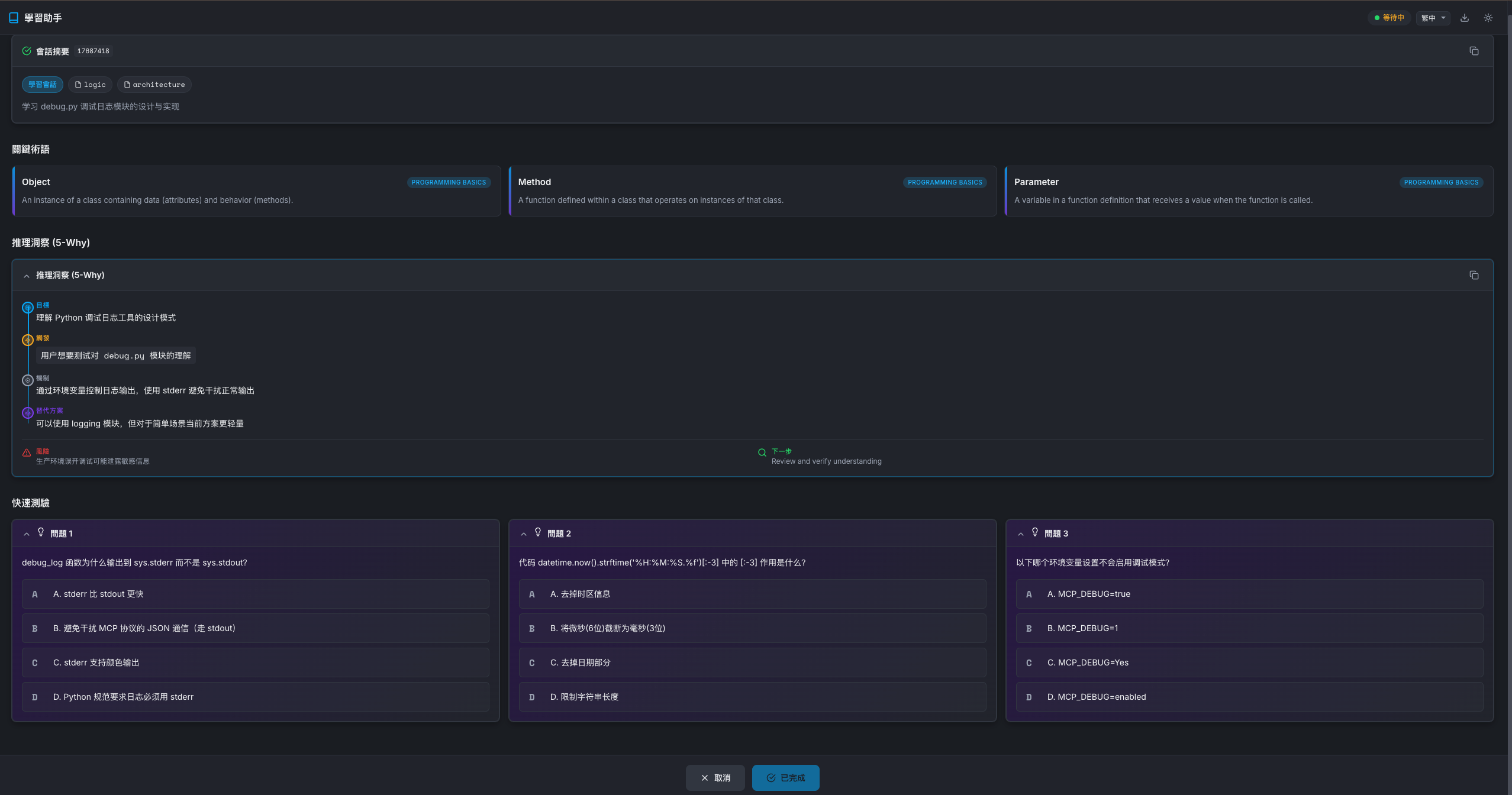1512x795 pixels.
Task: Click the architecture tag
Action: coord(154,85)
